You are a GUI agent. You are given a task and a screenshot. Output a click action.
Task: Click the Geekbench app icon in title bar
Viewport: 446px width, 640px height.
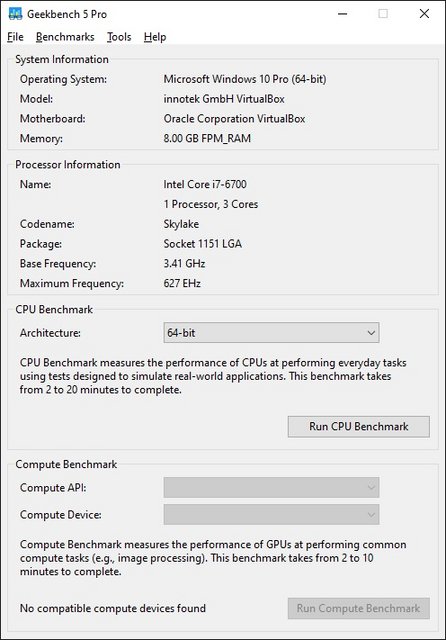[15, 14]
